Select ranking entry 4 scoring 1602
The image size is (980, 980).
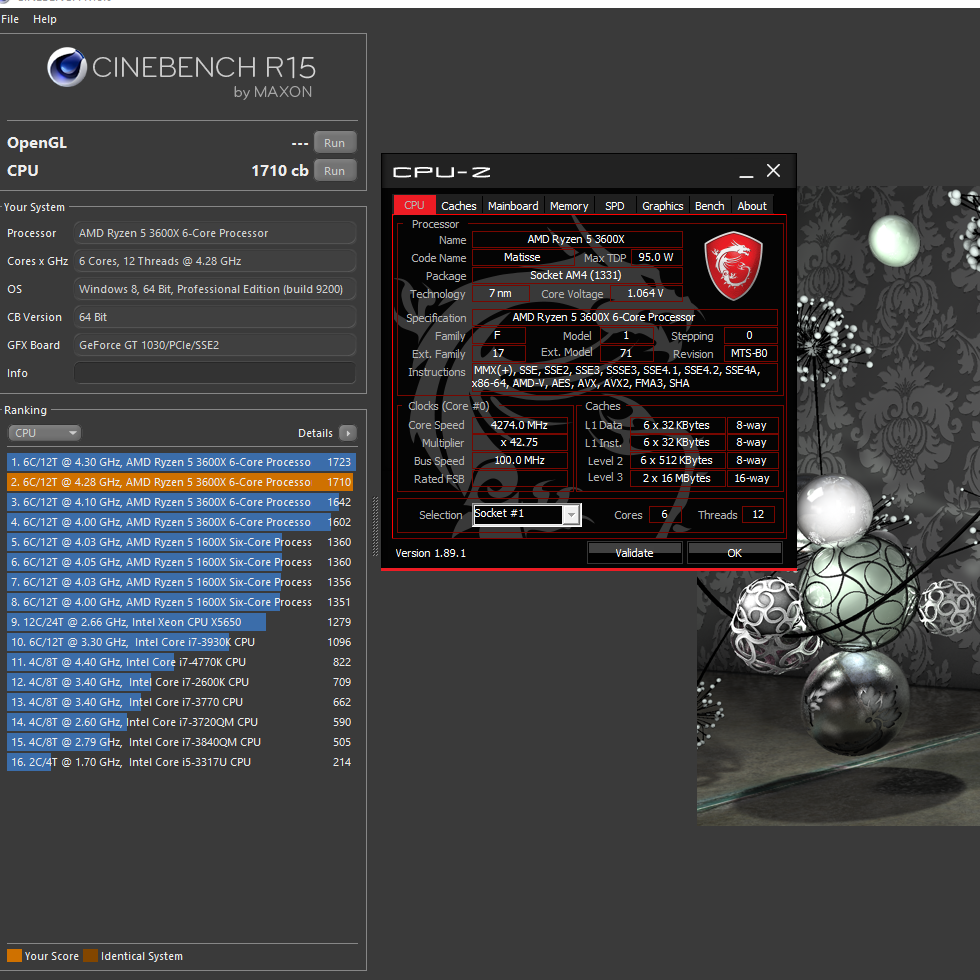click(x=181, y=522)
